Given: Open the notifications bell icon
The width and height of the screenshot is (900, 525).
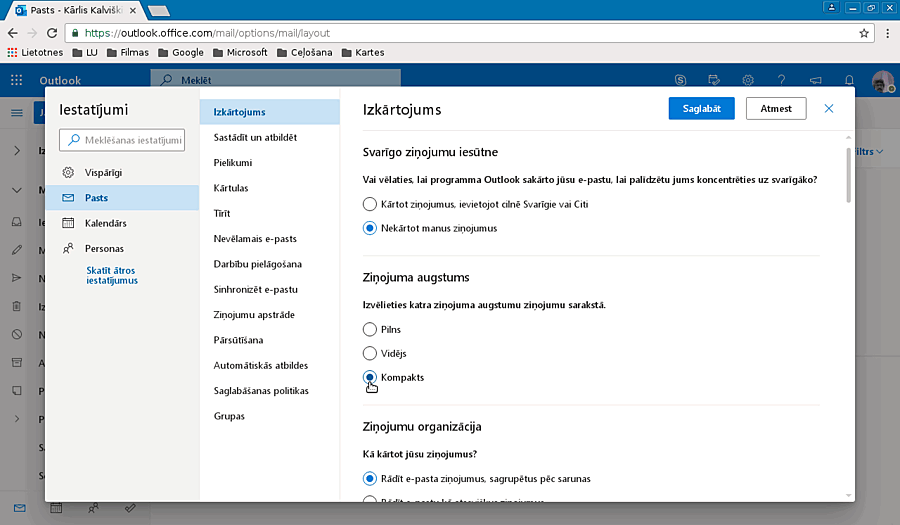Looking at the screenshot, I should [849, 80].
